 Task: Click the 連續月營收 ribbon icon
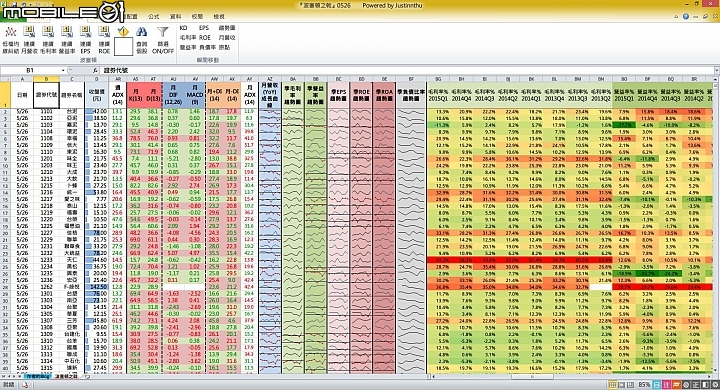pyautogui.click(x=29, y=40)
